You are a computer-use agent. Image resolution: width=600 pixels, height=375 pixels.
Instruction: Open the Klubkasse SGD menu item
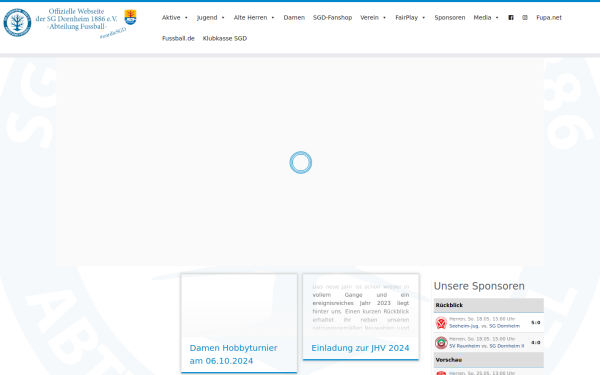click(x=225, y=38)
